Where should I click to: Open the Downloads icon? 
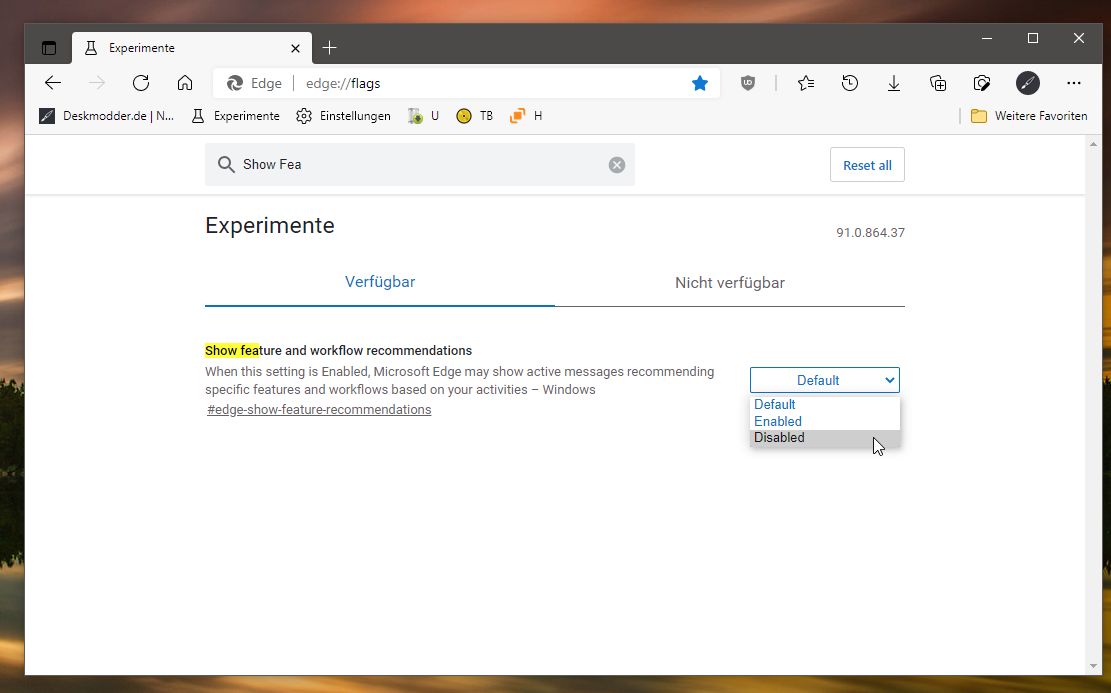[893, 84]
